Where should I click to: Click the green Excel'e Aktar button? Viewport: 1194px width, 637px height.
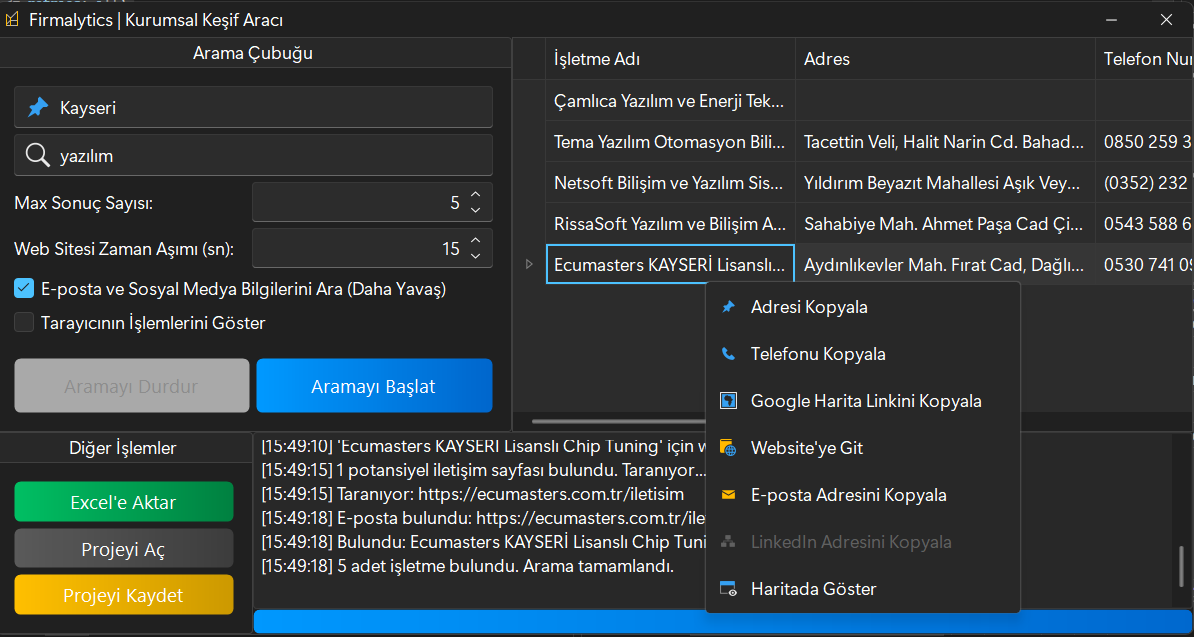pyautogui.click(x=123, y=502)
